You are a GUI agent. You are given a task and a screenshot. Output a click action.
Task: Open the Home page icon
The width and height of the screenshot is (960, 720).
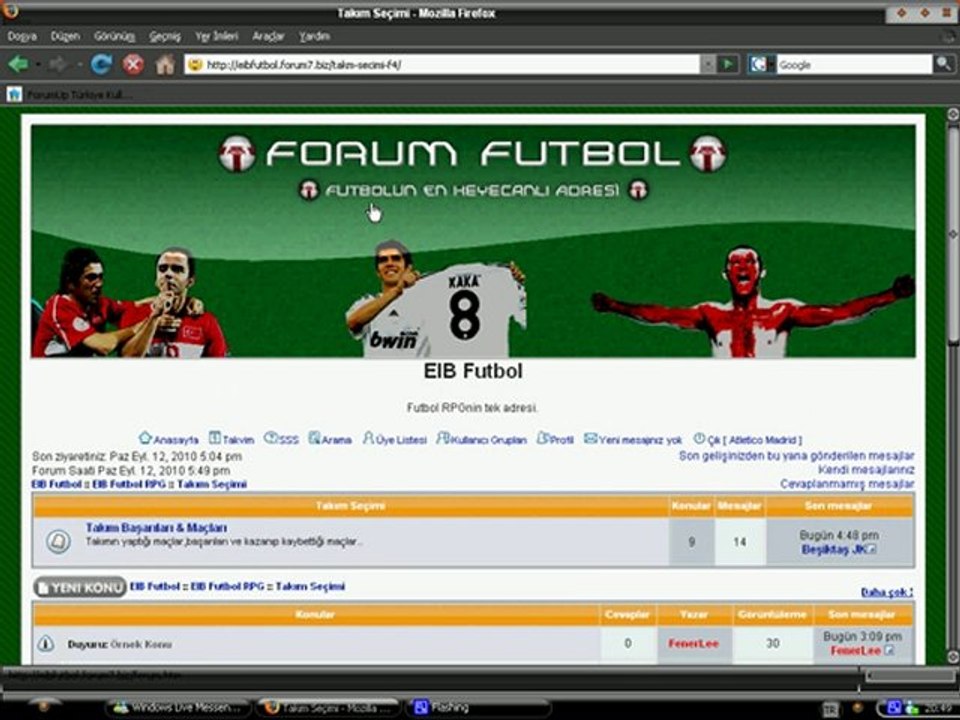(165, 64)
